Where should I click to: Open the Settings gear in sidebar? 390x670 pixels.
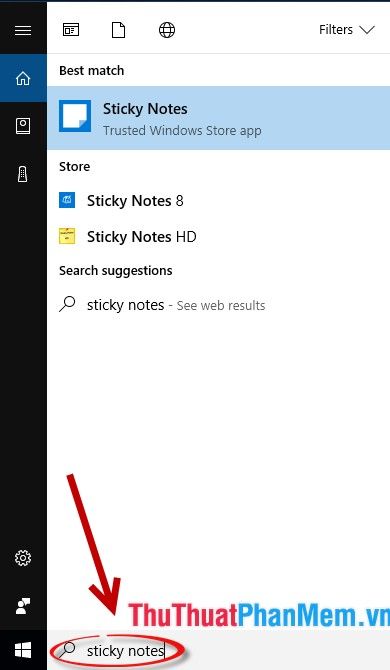pyautogui.click(x=23, y=558)
